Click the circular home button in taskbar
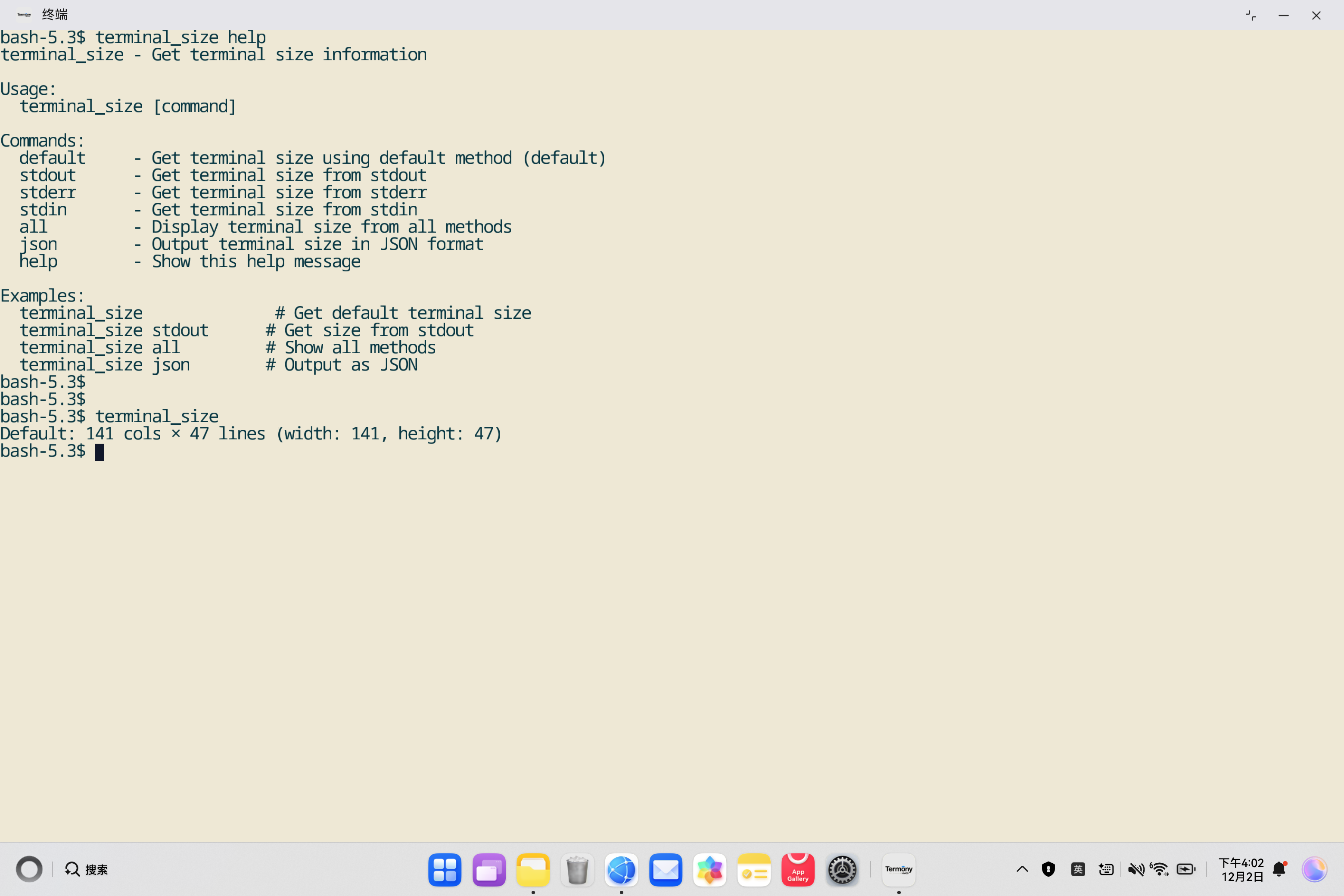Image resolution: width=1344 pixels, height=896 pixels. pyautogui.click(x=29, y=870)
